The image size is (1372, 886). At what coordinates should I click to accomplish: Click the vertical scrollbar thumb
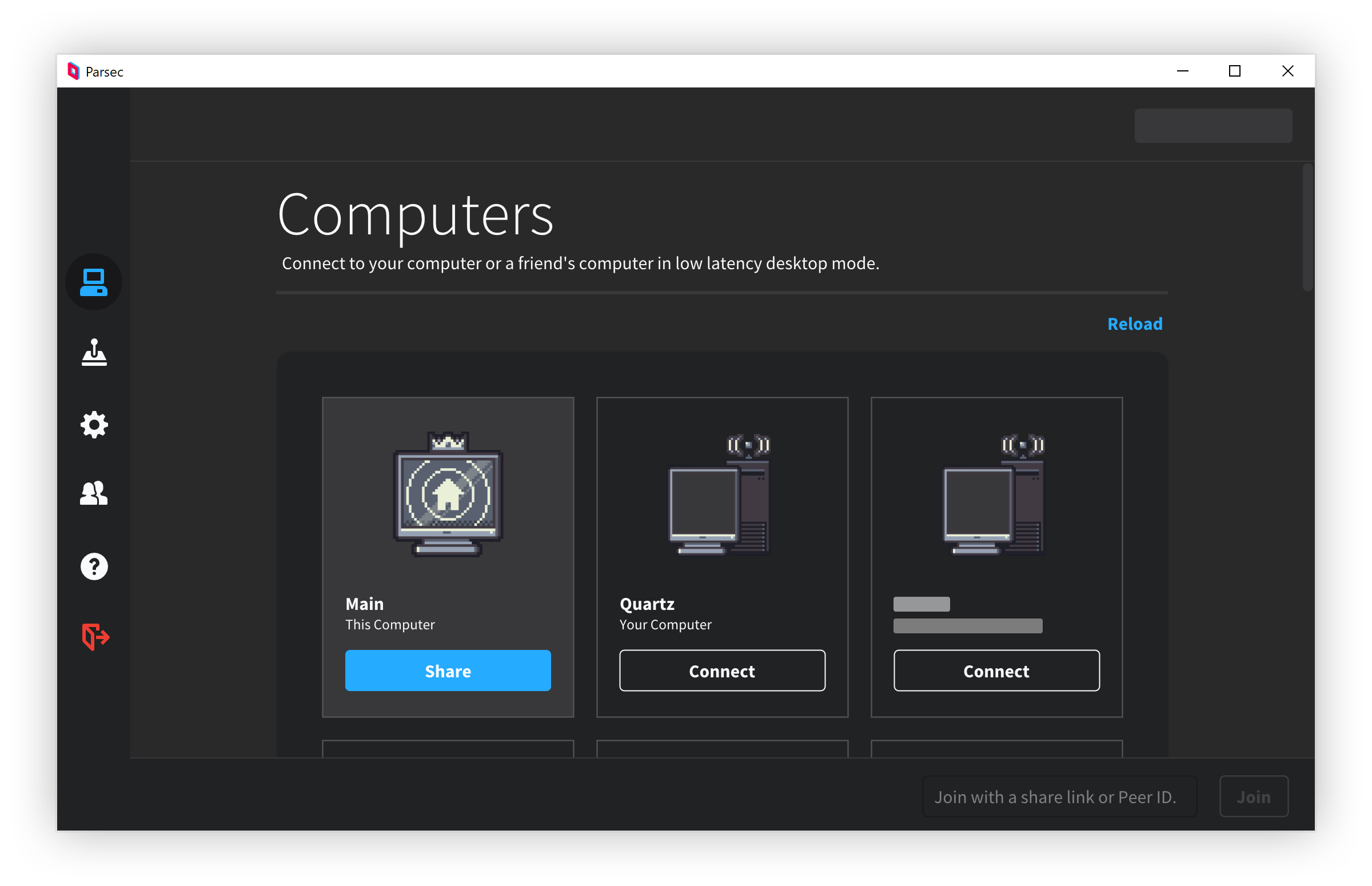pos(1307,228)
